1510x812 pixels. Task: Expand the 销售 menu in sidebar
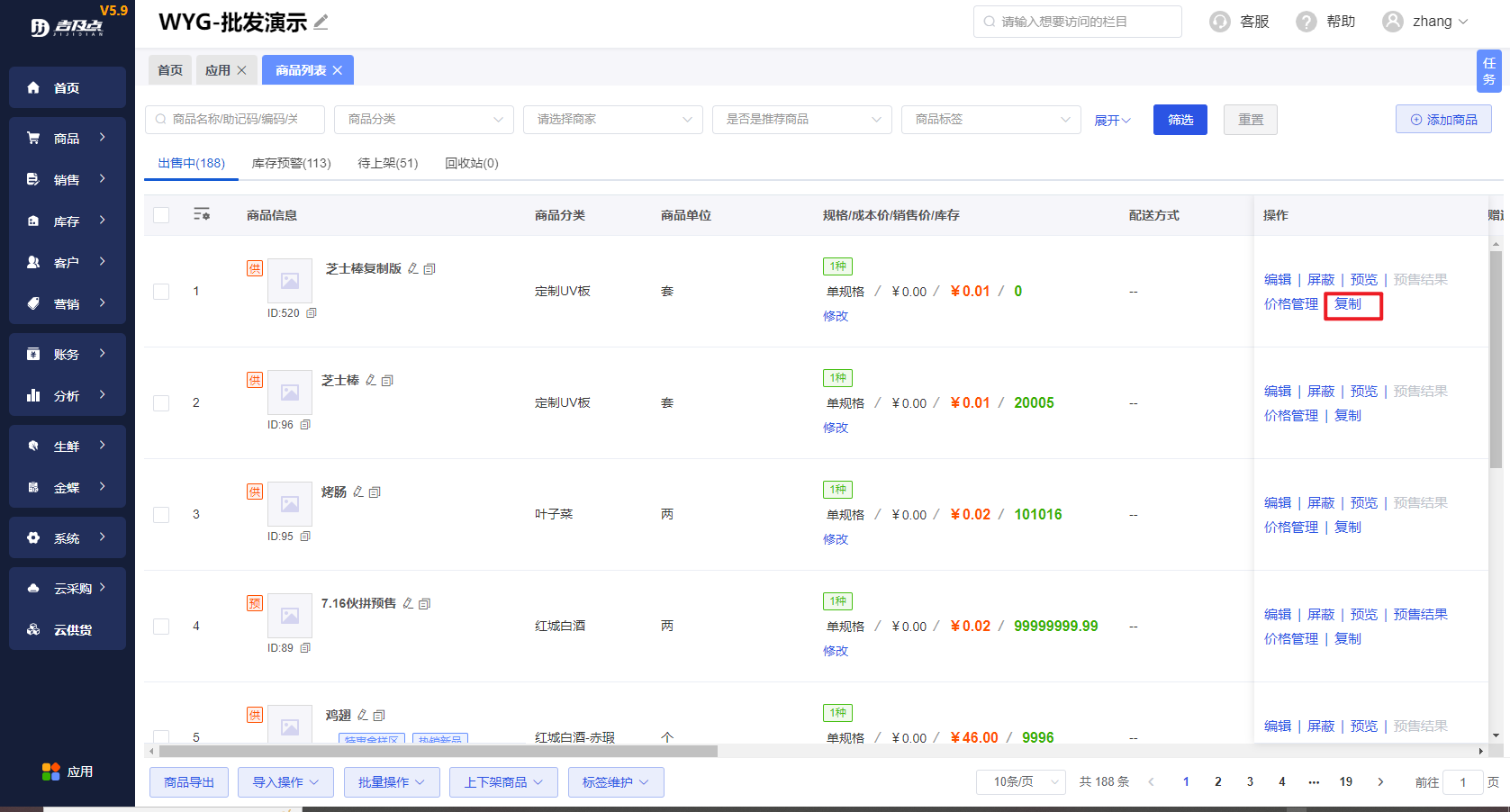[x=67, y=180]
